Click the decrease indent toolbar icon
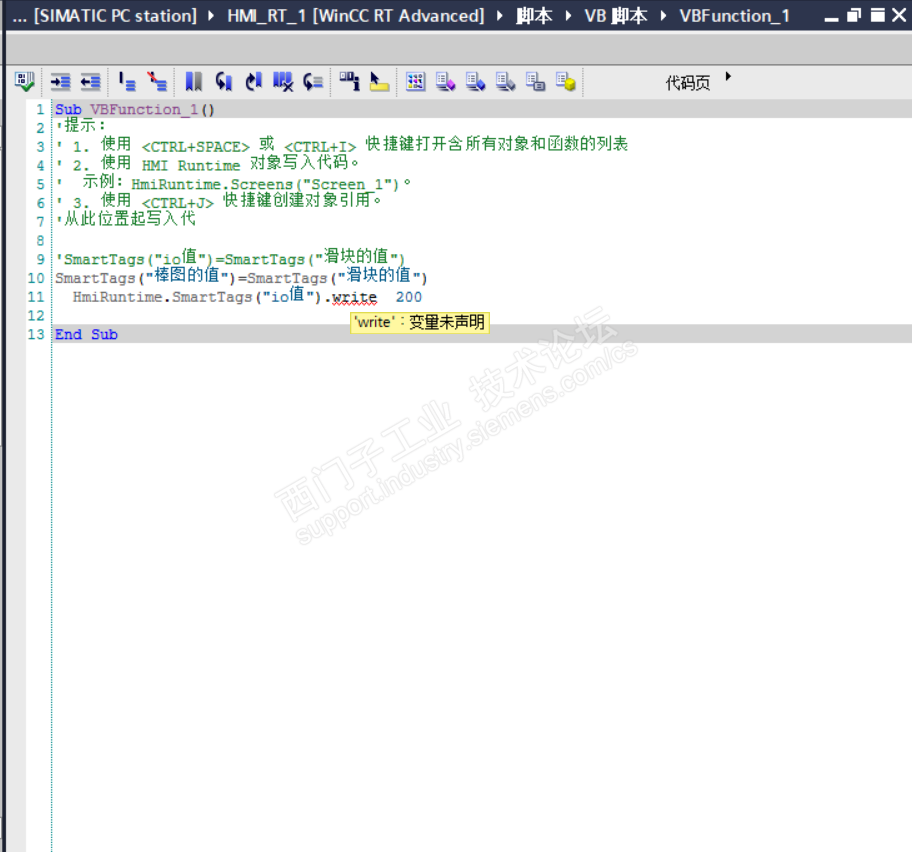 click(x=90, y=81)
